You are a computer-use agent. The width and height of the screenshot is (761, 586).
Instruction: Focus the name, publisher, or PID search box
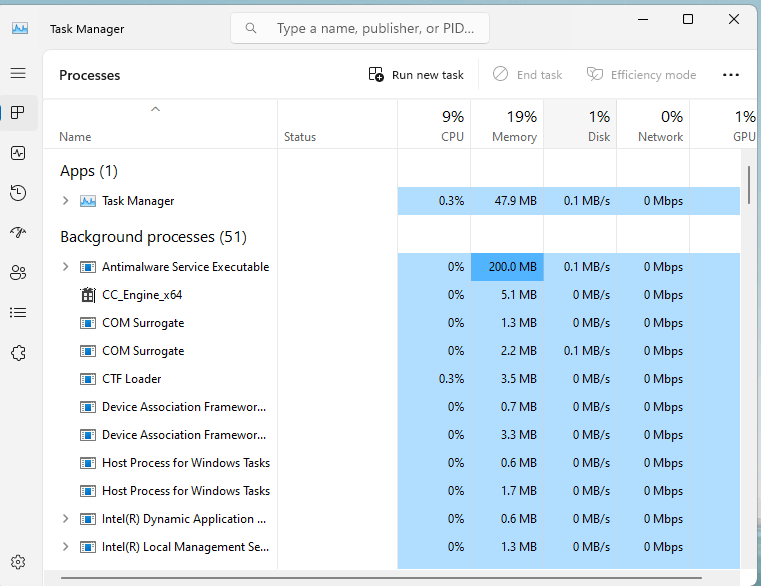[360, 28]
